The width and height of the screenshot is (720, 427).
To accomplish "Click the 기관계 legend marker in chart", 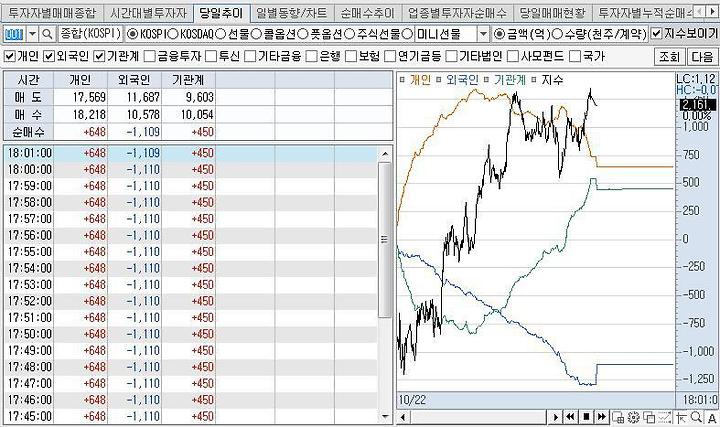I will [x=486, y=80].
